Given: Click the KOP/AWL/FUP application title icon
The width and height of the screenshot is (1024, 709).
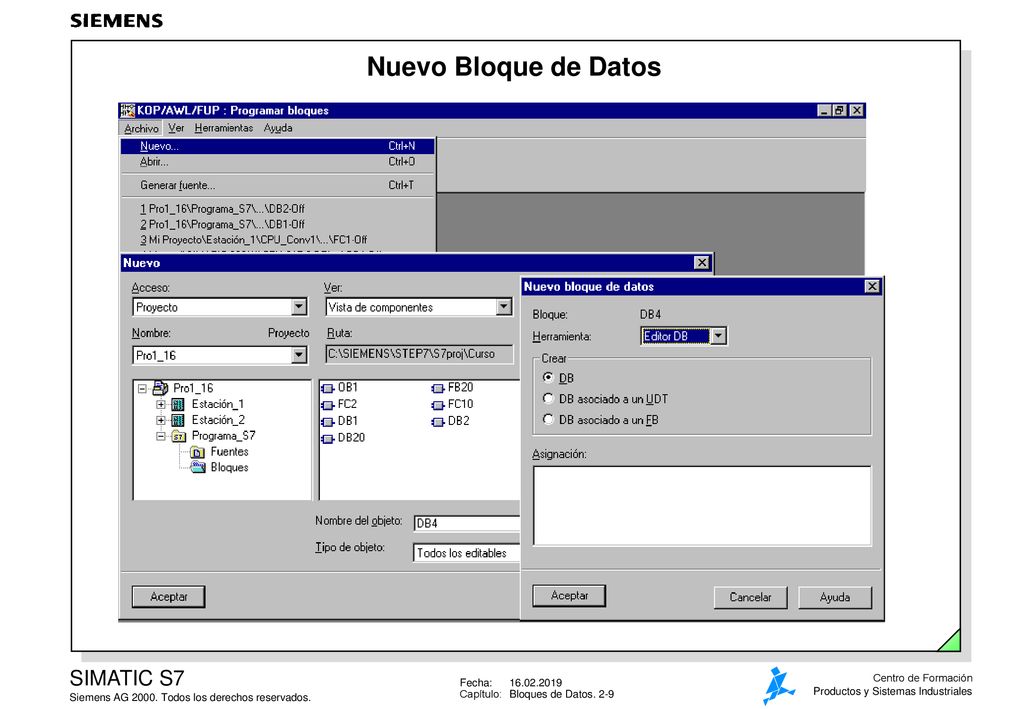Looking at the screenshot, I should coord(128,110).
